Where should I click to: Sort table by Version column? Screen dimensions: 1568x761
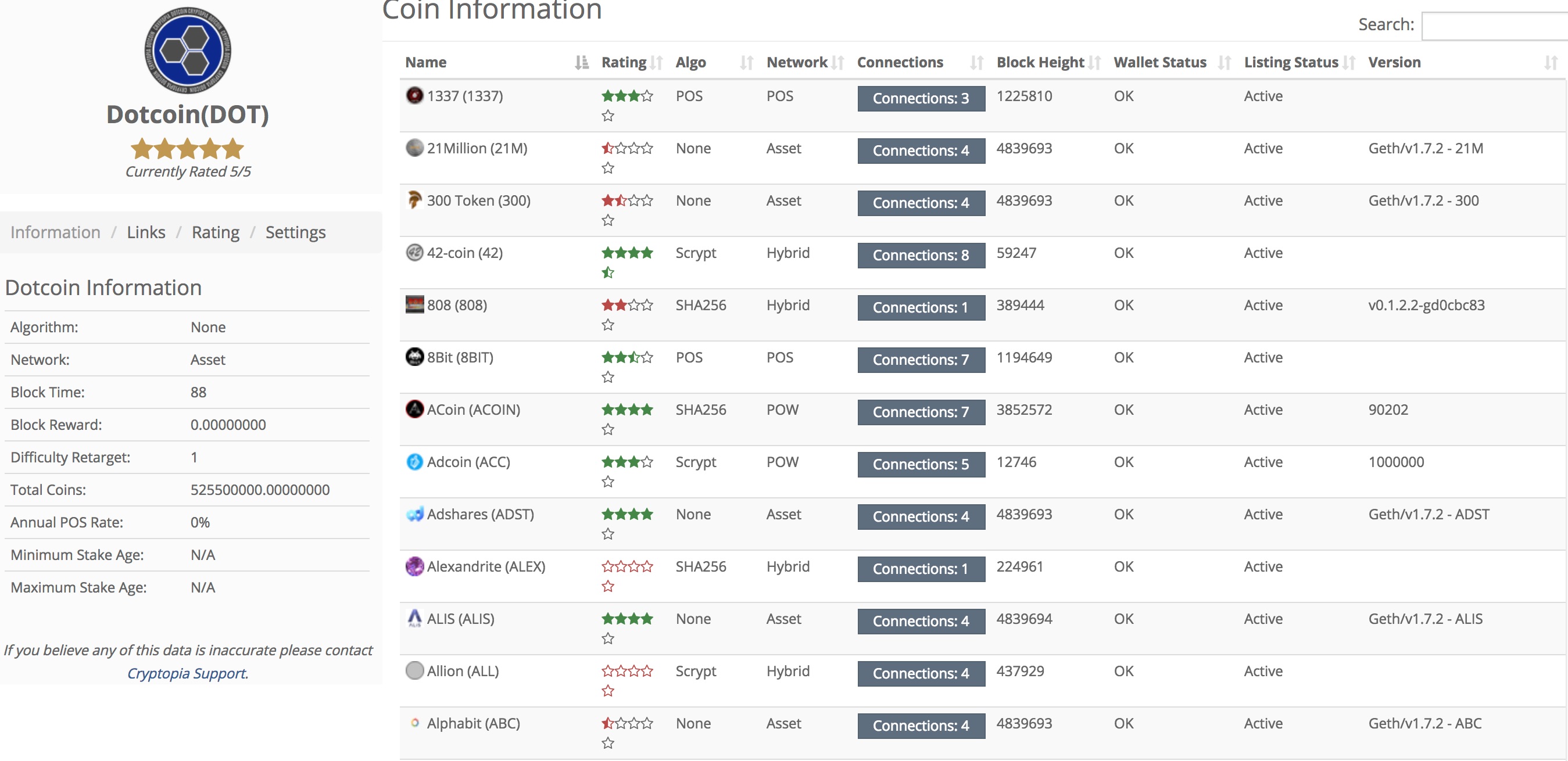pyautogui.click(x=1394, y=62)
